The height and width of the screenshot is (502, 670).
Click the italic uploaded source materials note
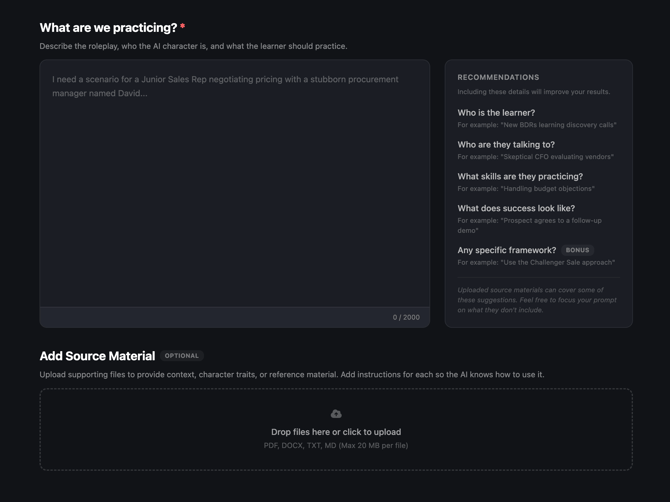pyautogui.click(x=537, y=300)
